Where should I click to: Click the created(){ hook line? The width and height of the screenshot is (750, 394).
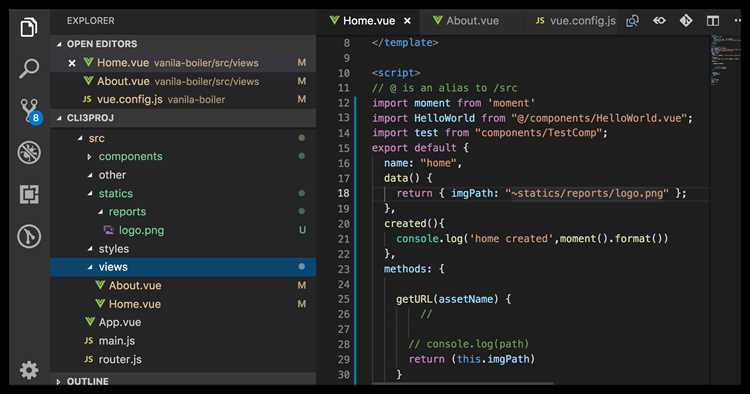point(414,223)
